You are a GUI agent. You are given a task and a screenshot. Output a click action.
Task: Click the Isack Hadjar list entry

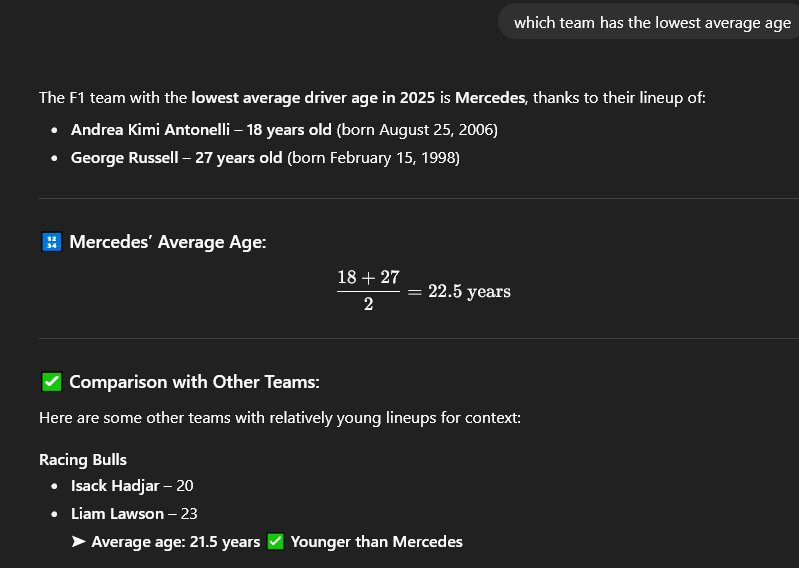(132, 486)
